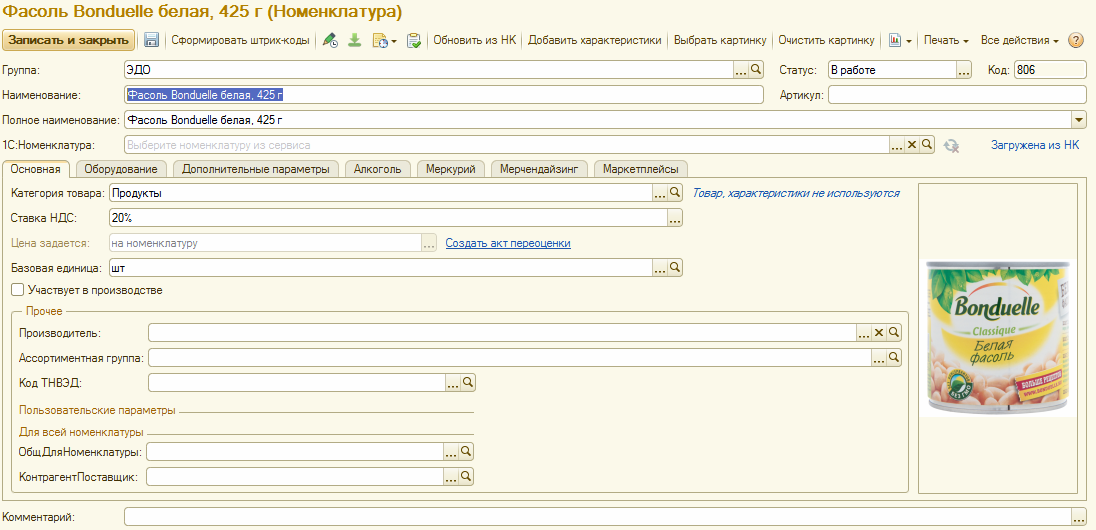This screenshot has height=530, width=1096.
Task: Click magnifier in ОбщДляНоменклатуры field
Action: 466,452
